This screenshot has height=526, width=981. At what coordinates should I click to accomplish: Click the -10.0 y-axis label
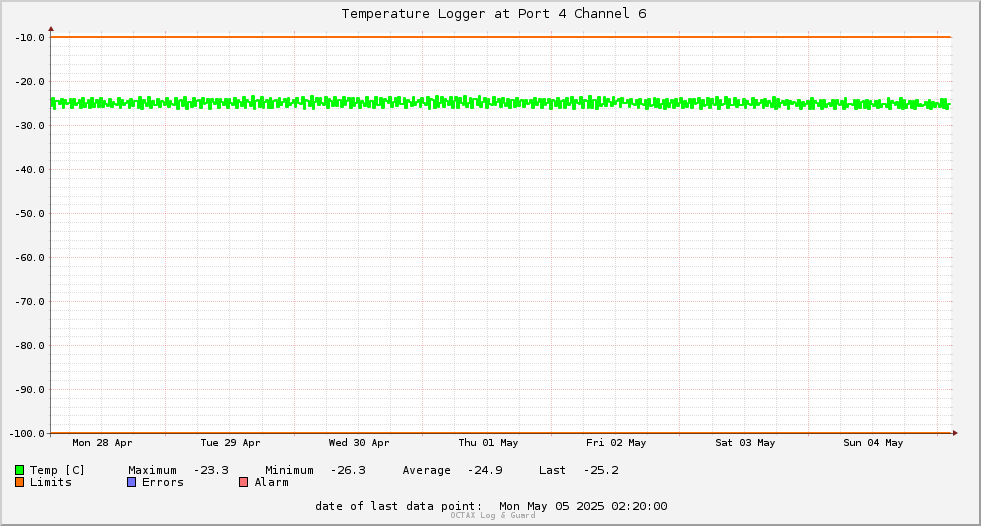30,38
